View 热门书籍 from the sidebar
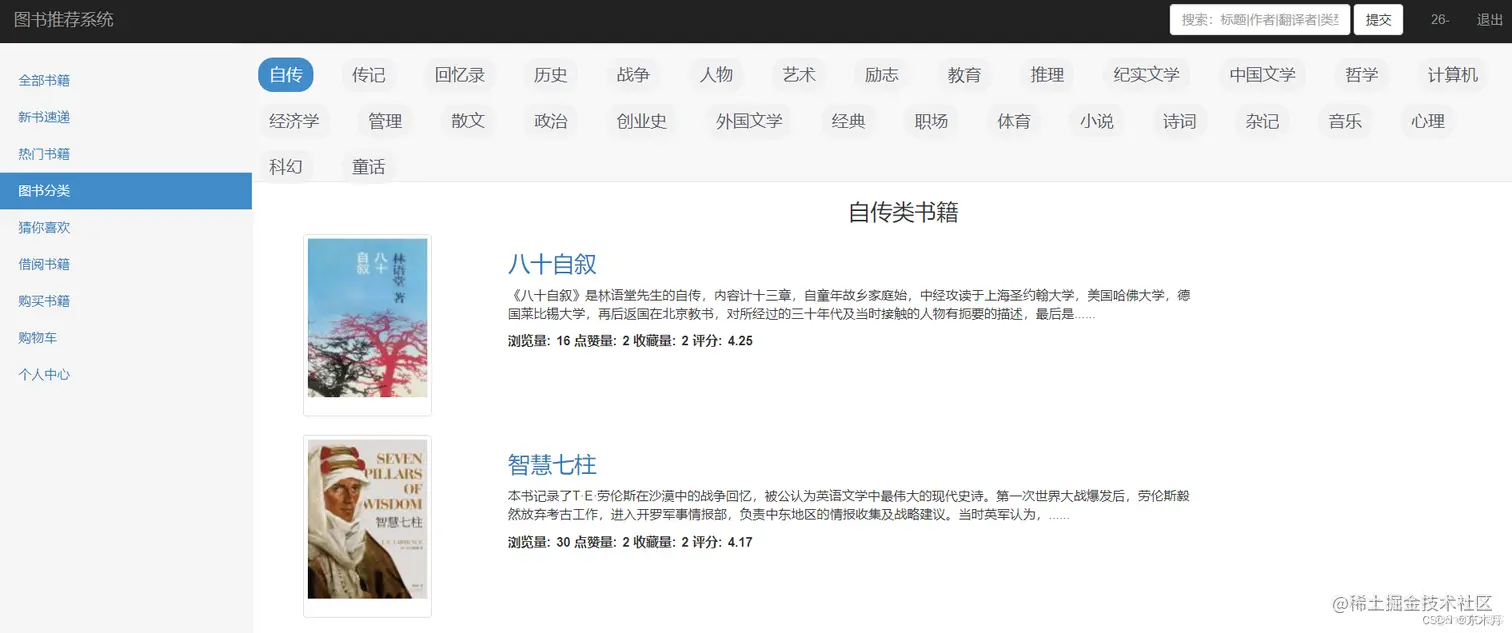Viewport: 1512px width, 633px height. (44, 153)
